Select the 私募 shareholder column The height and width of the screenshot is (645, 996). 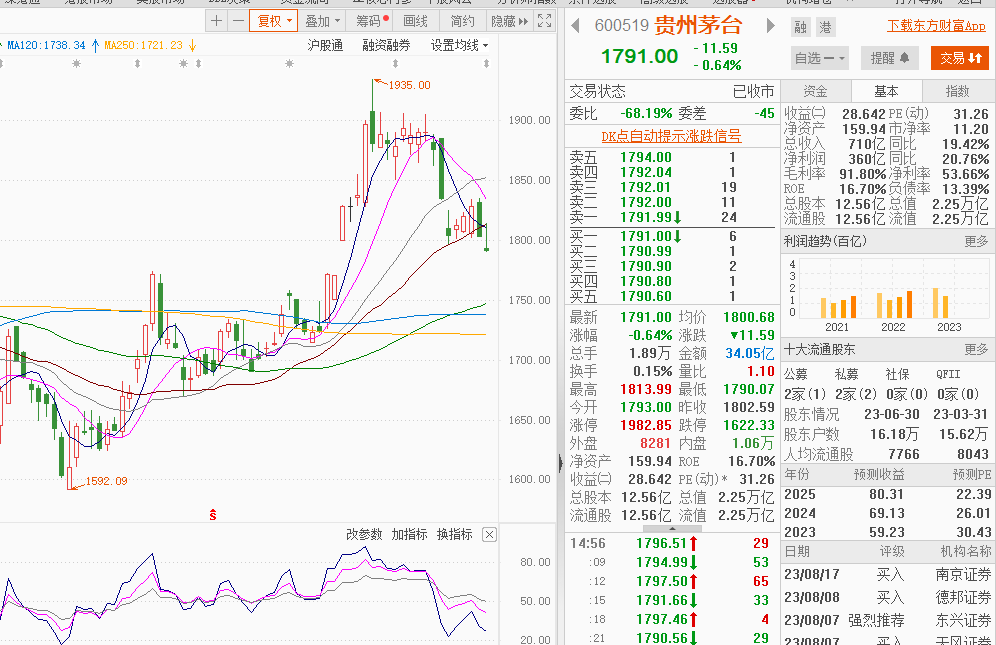coord(847,374)
